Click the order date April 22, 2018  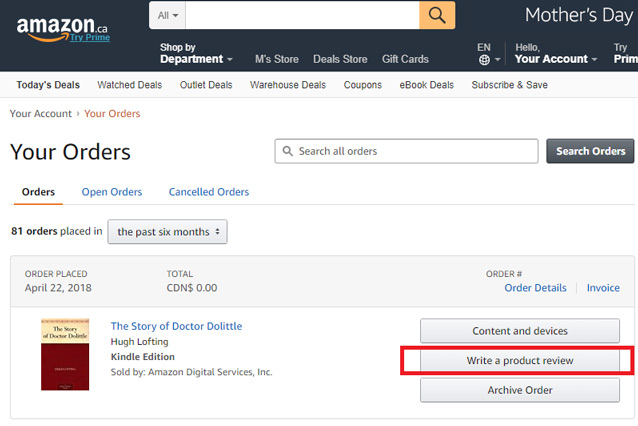(x=58, y=288)
